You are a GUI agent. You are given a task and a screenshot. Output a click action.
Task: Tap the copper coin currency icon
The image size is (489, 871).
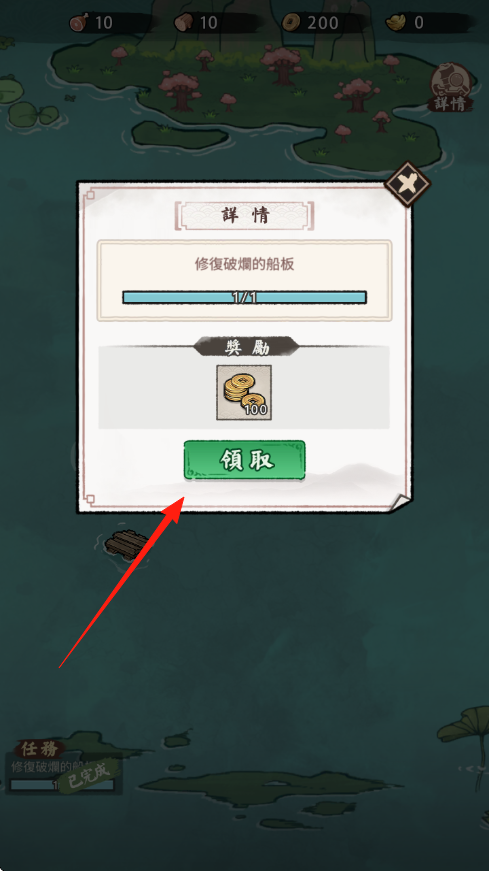click(x=291, y=23)
